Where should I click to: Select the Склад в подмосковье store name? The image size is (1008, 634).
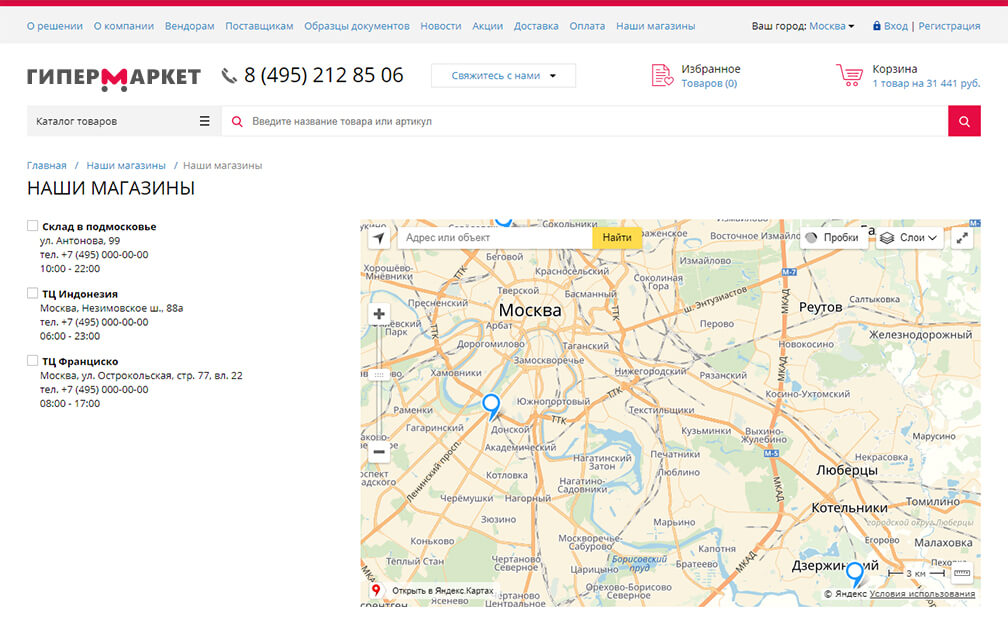tap(99, 226)
